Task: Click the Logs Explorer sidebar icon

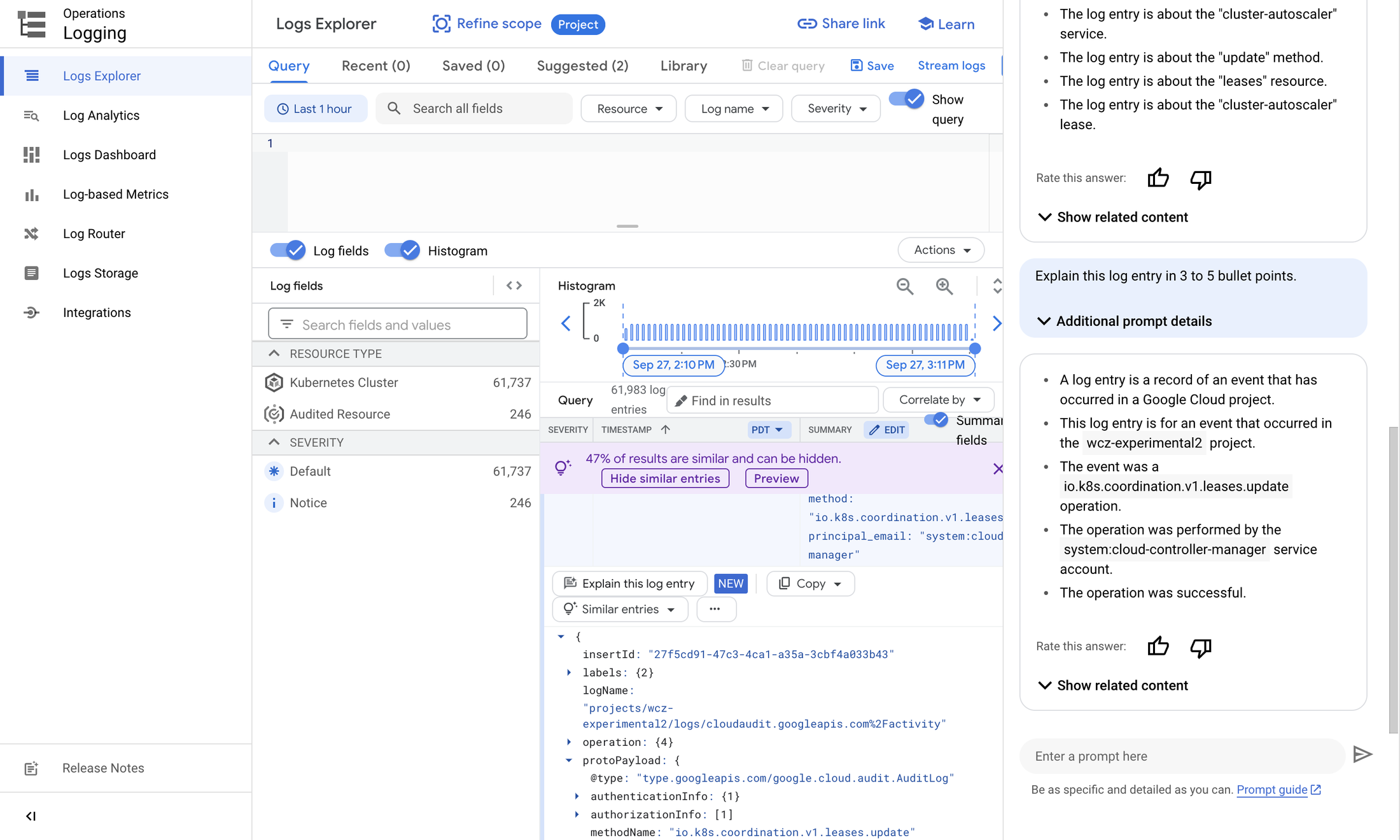Action: click(x=32, y=76)
